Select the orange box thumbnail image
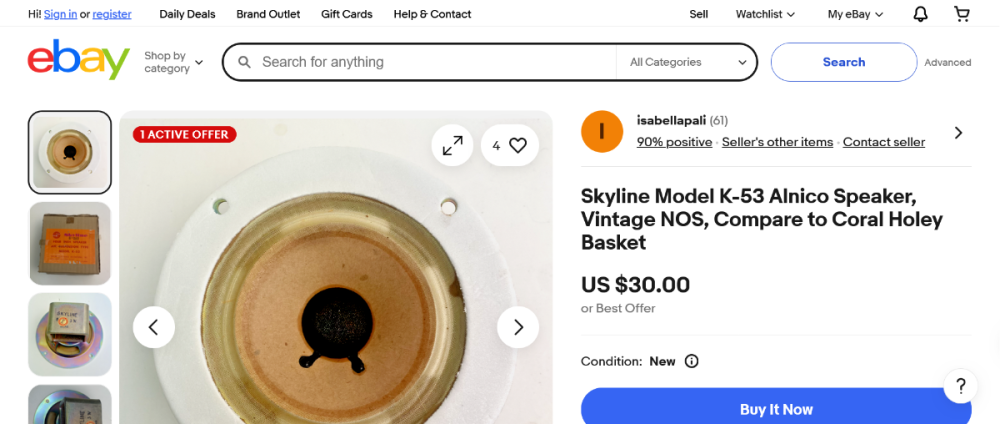This screenshot has width=1000, height=424. 70,243
